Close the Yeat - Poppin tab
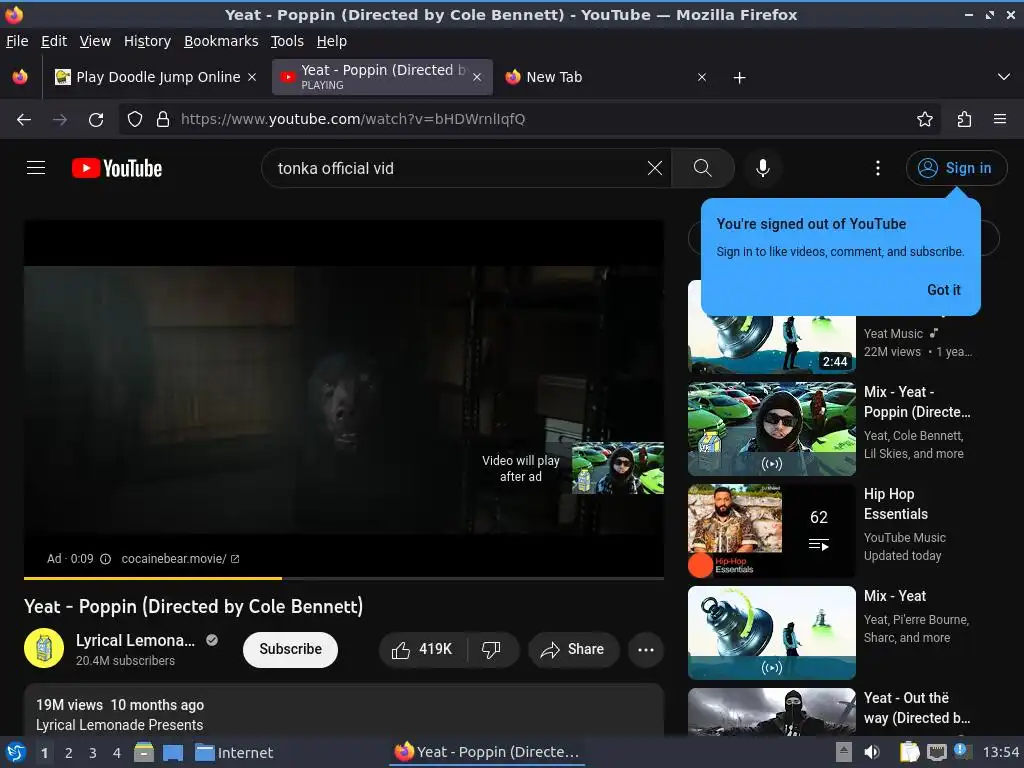The image size is (1024, 768). (x=477, y=77)
